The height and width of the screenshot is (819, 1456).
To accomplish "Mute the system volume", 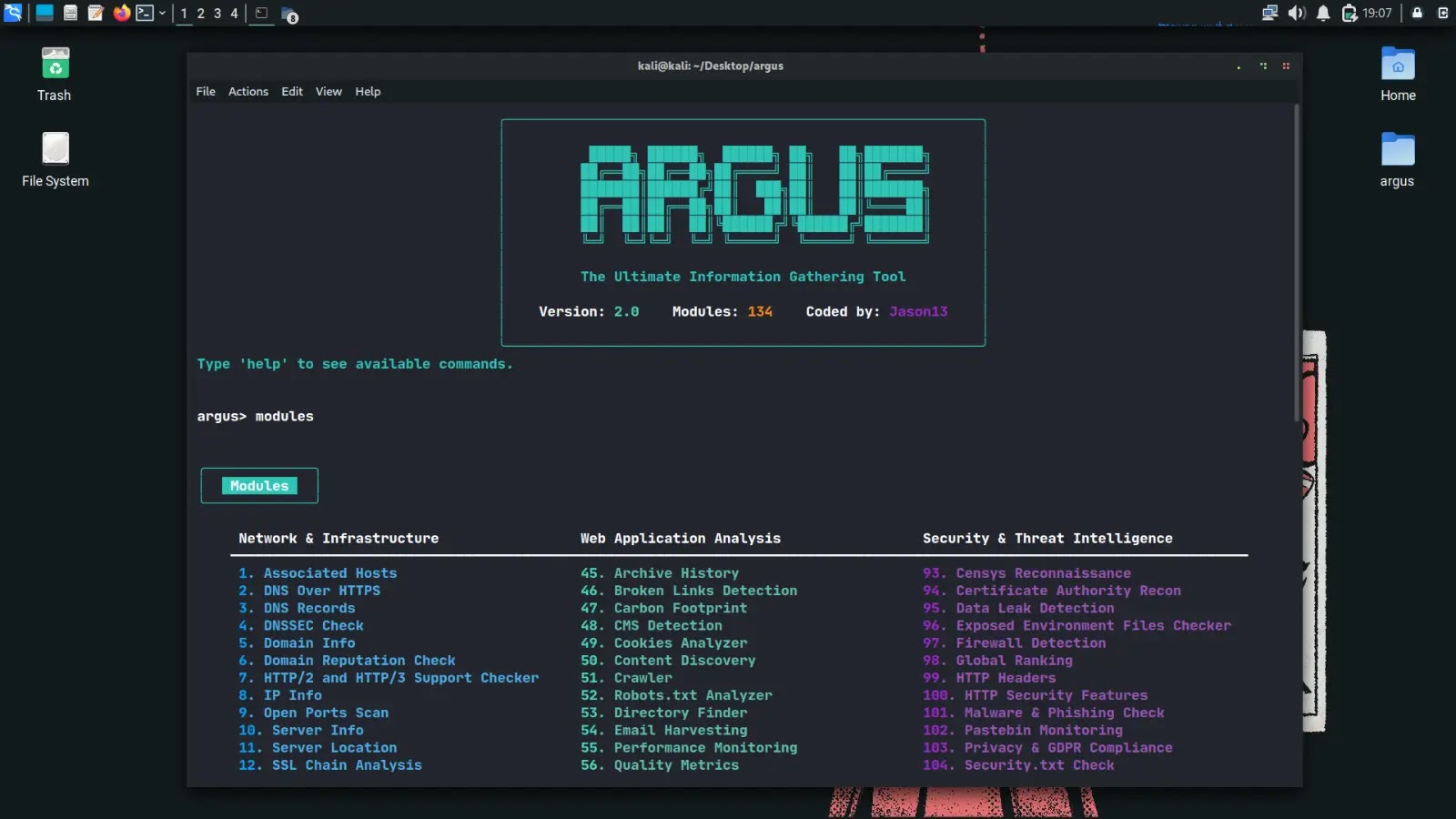I will click(1297, 12).
